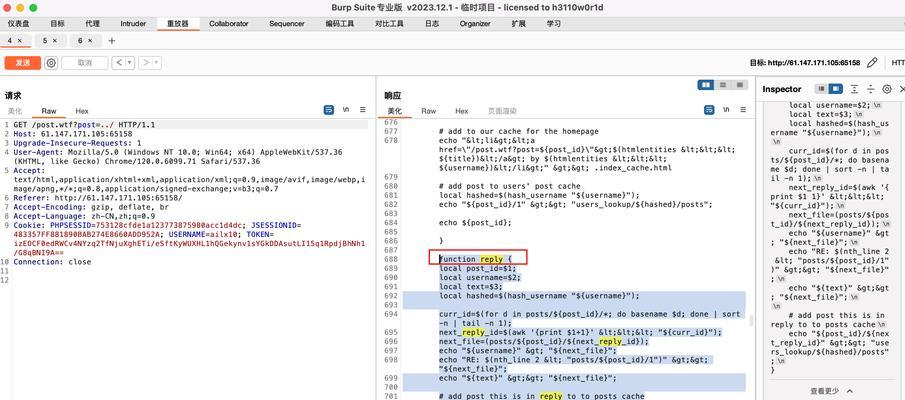Switch request view to Hex

(82, 111)
